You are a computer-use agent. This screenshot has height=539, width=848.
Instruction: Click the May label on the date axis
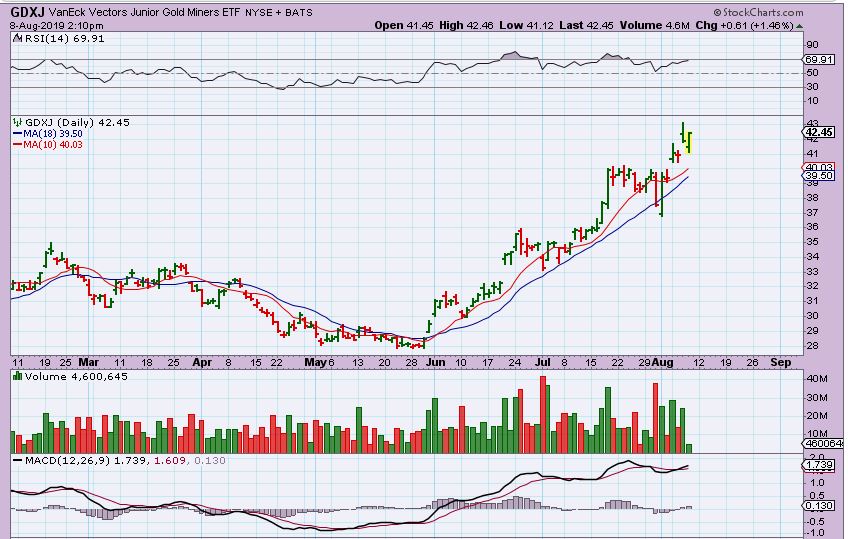pos(315,362)
